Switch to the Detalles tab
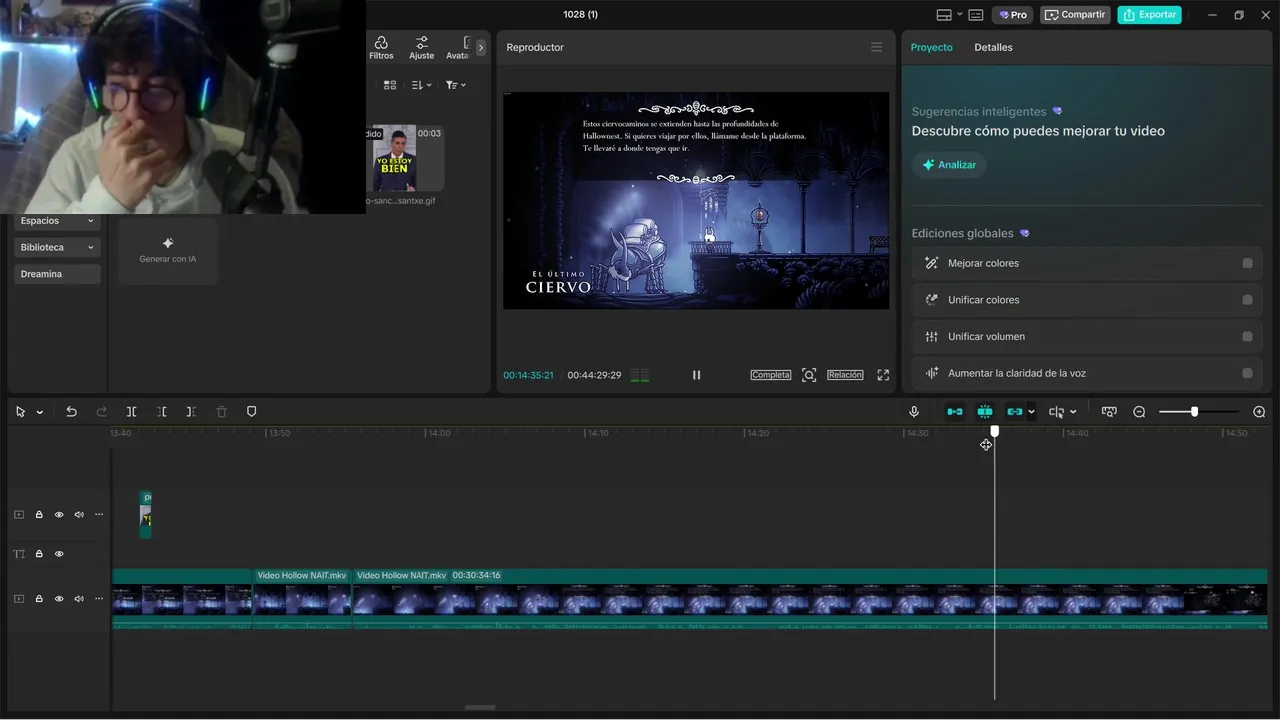Image resolution: width=1280 pixels, height=720 pixels. [993, 47]
